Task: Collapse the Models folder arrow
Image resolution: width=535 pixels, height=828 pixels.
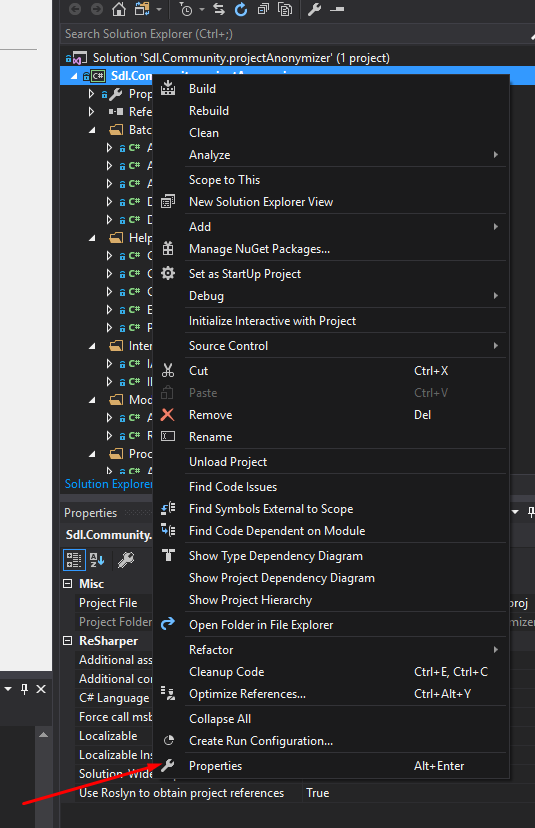Action: [x=92, y=400]
